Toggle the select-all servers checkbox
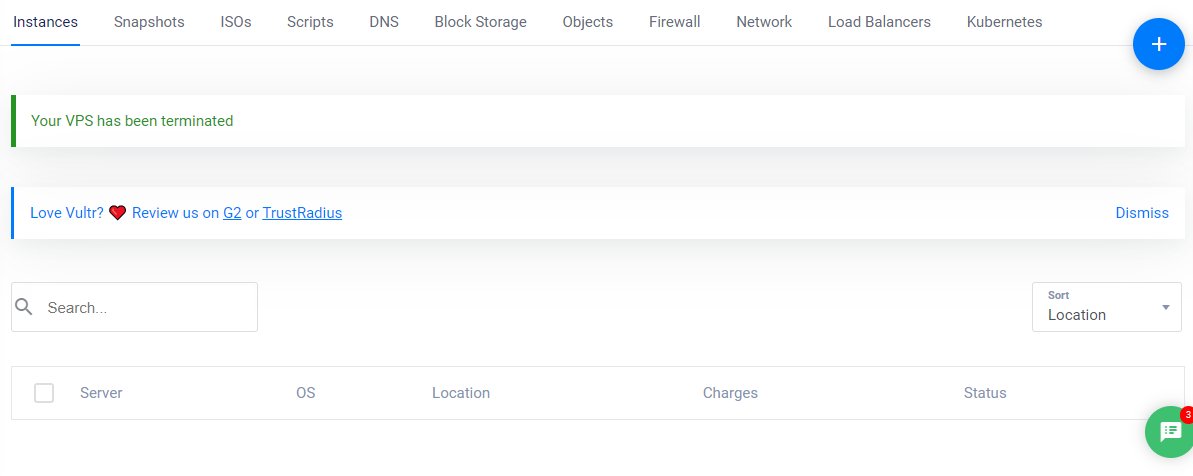The image size is (1193, 476). click(44, 393)
